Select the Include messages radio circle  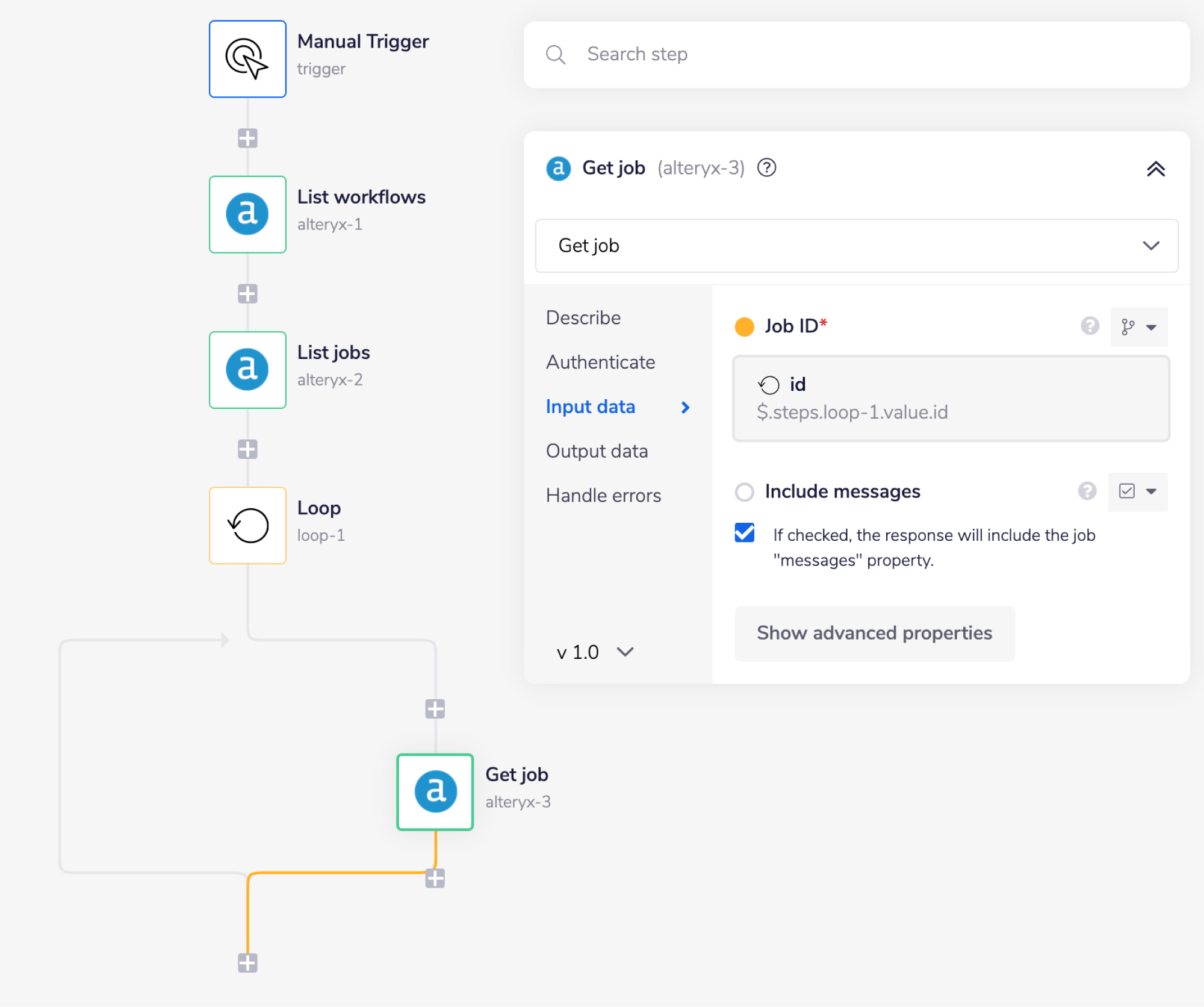pyautogui.click(x=745, y=491)
